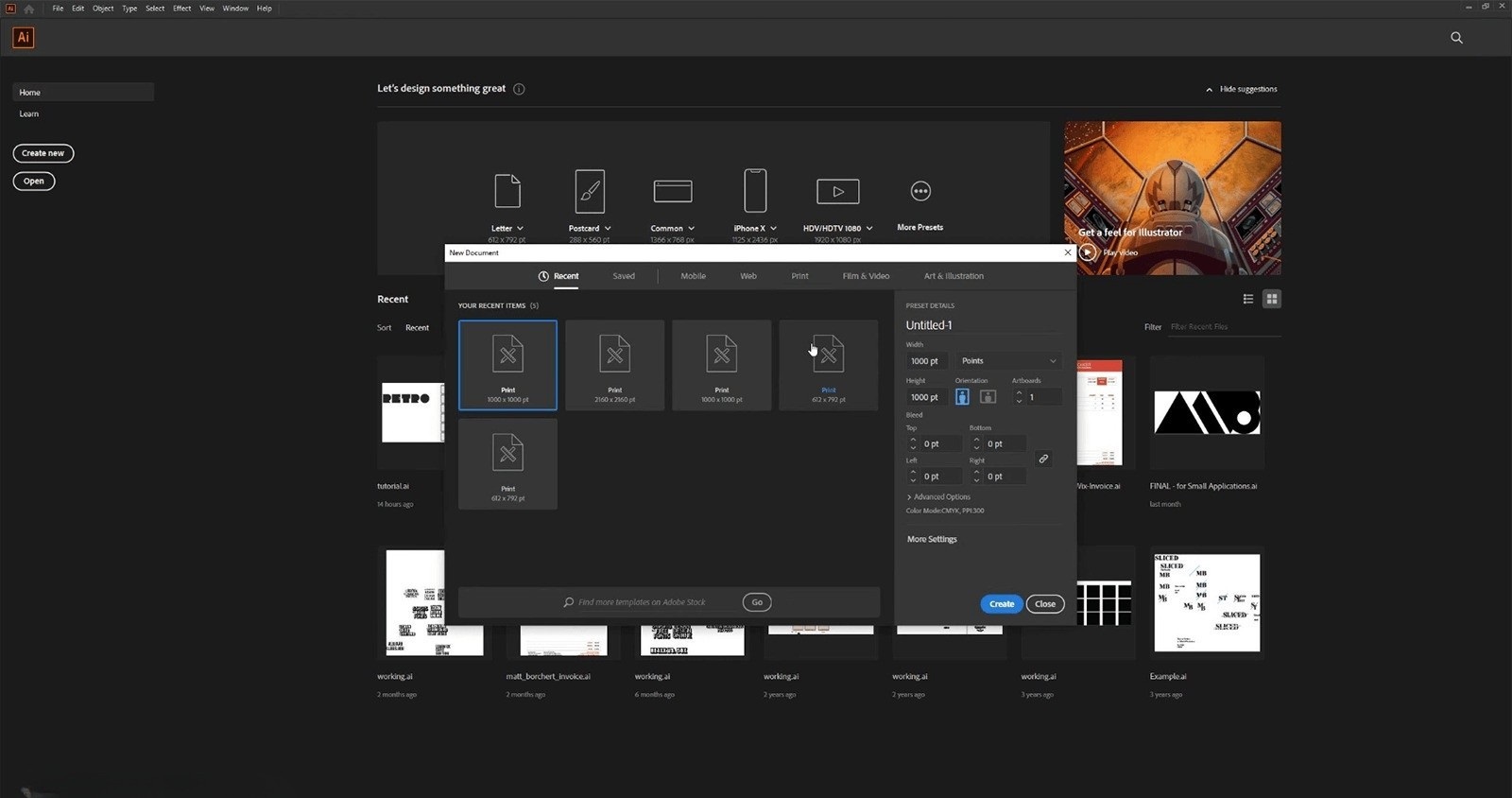Image resolution: width=1512 pixels, height=798 pixels.
Task: Select the Postcard preset icon
Action: [590, 191]
